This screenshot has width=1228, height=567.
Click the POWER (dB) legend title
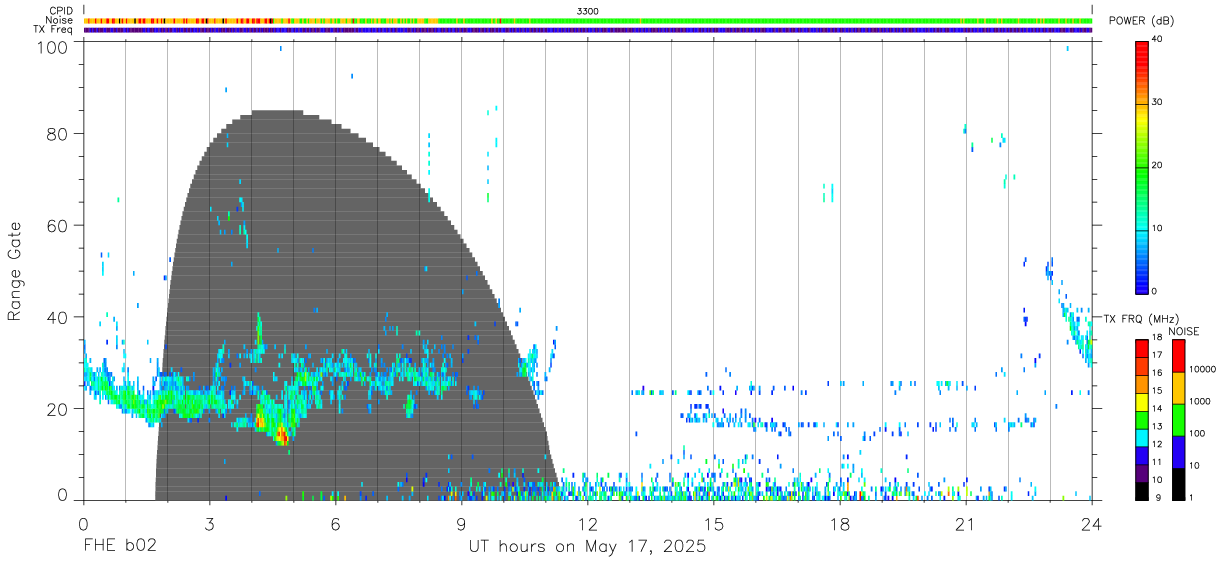point(1141,21)
